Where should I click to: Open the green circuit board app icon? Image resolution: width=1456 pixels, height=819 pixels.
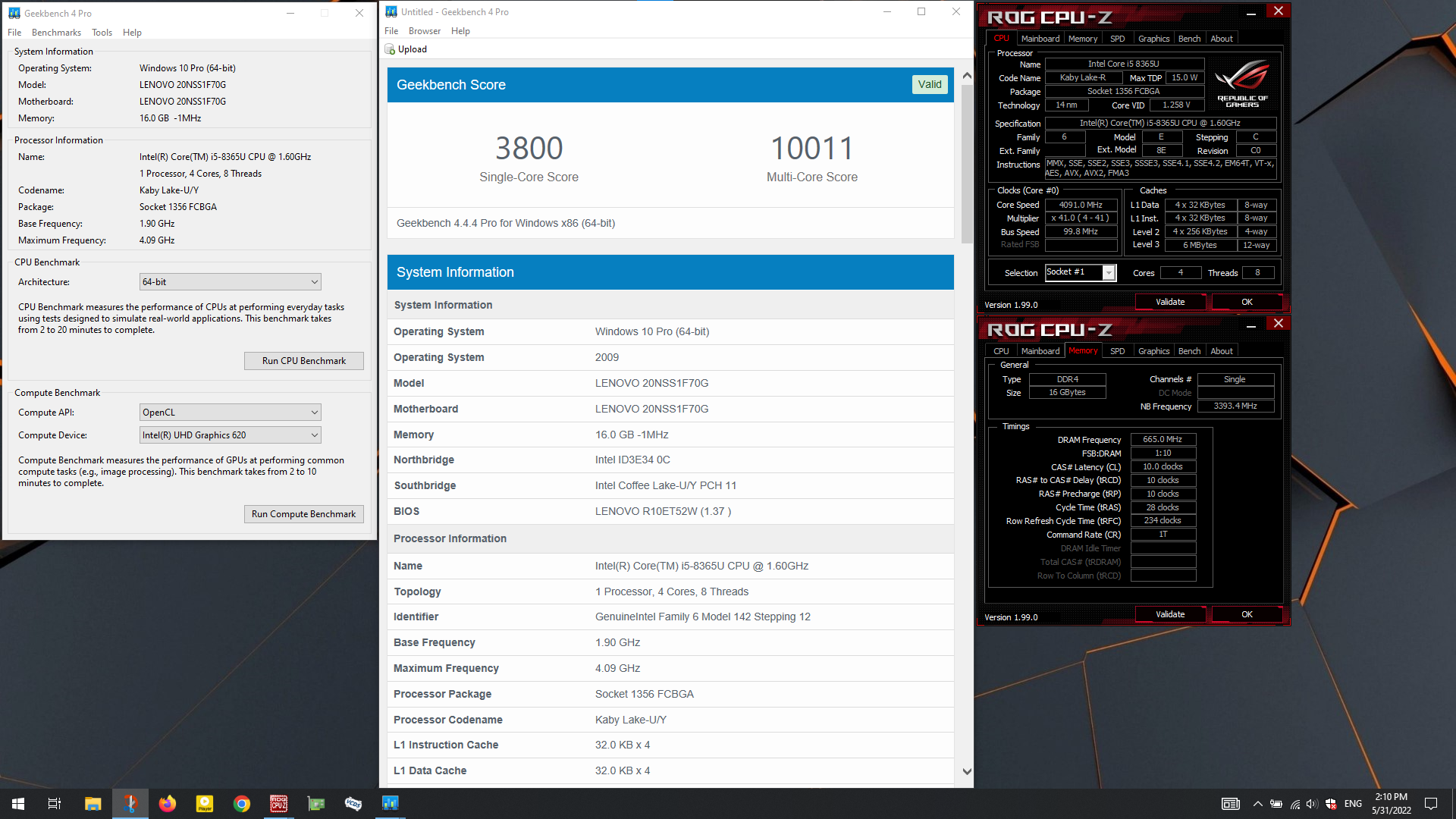[x=316, y=804]
